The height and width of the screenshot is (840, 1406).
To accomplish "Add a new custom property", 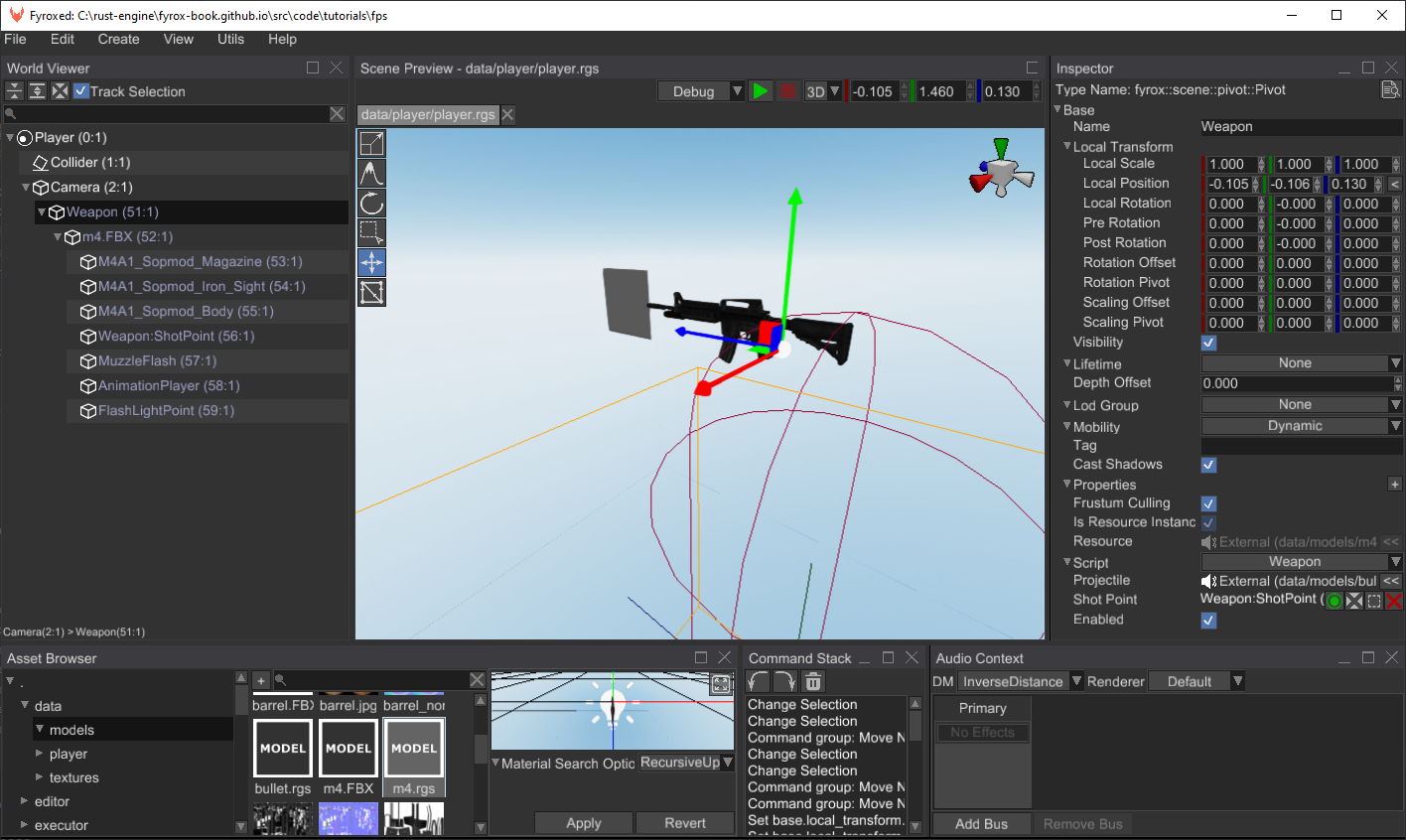I will coord(1394,485).
